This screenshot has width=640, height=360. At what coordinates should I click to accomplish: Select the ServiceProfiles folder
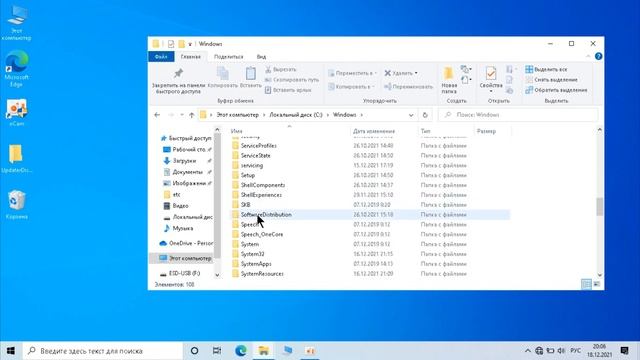coord(258,146)
